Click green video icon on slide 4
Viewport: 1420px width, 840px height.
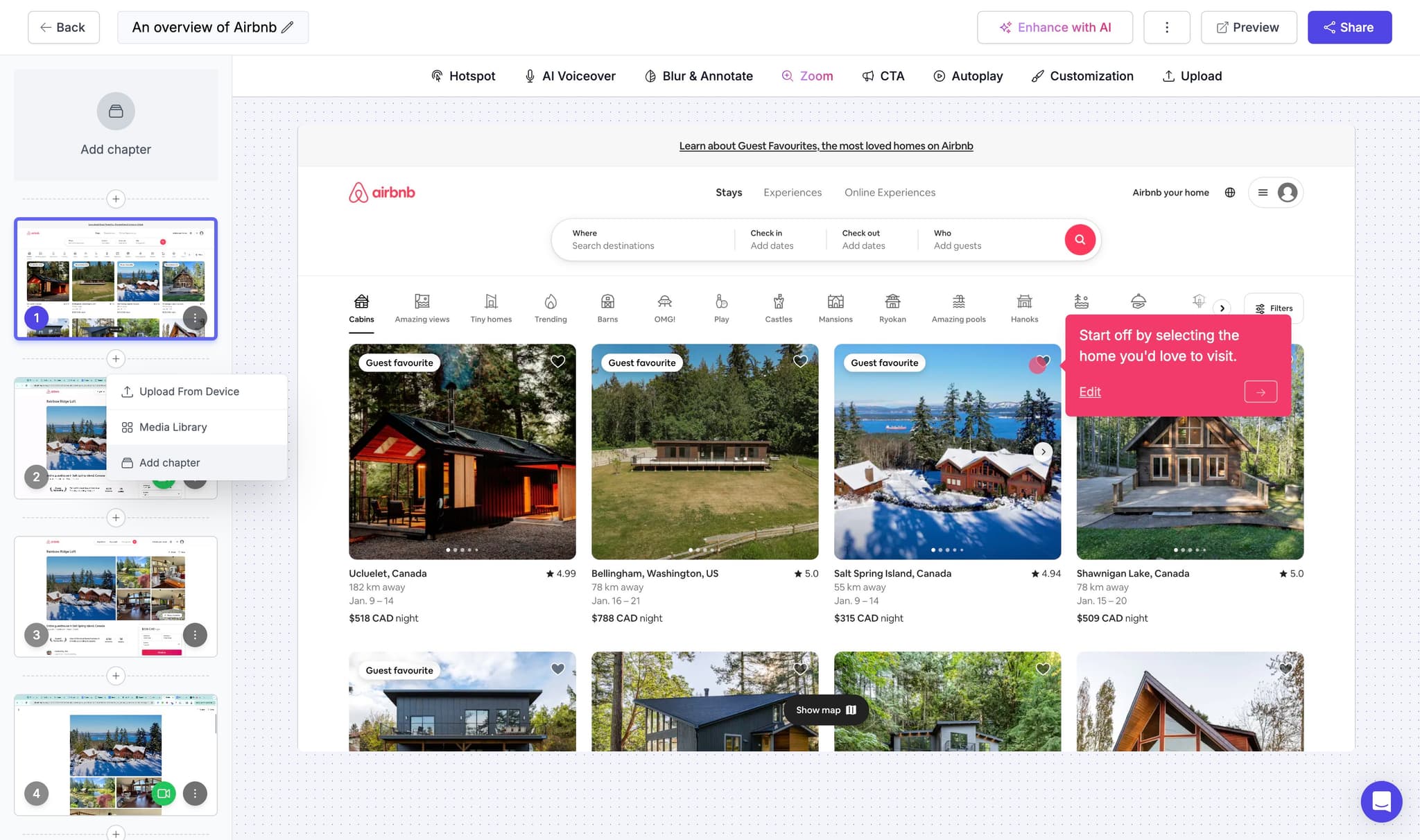tap(164, 794)
